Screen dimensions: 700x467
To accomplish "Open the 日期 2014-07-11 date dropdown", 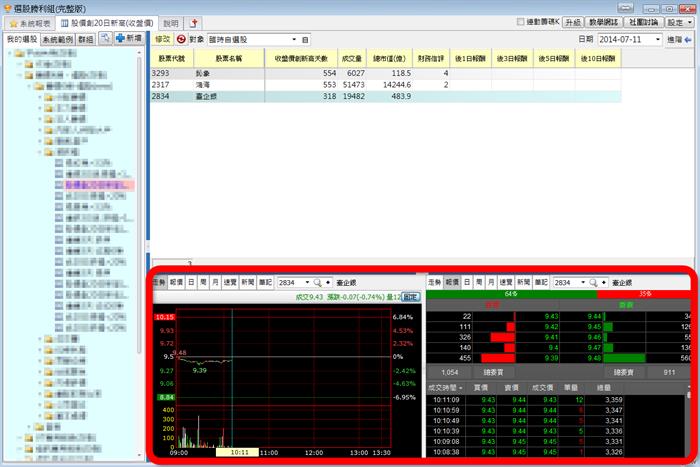I will (x=658, y=40).
